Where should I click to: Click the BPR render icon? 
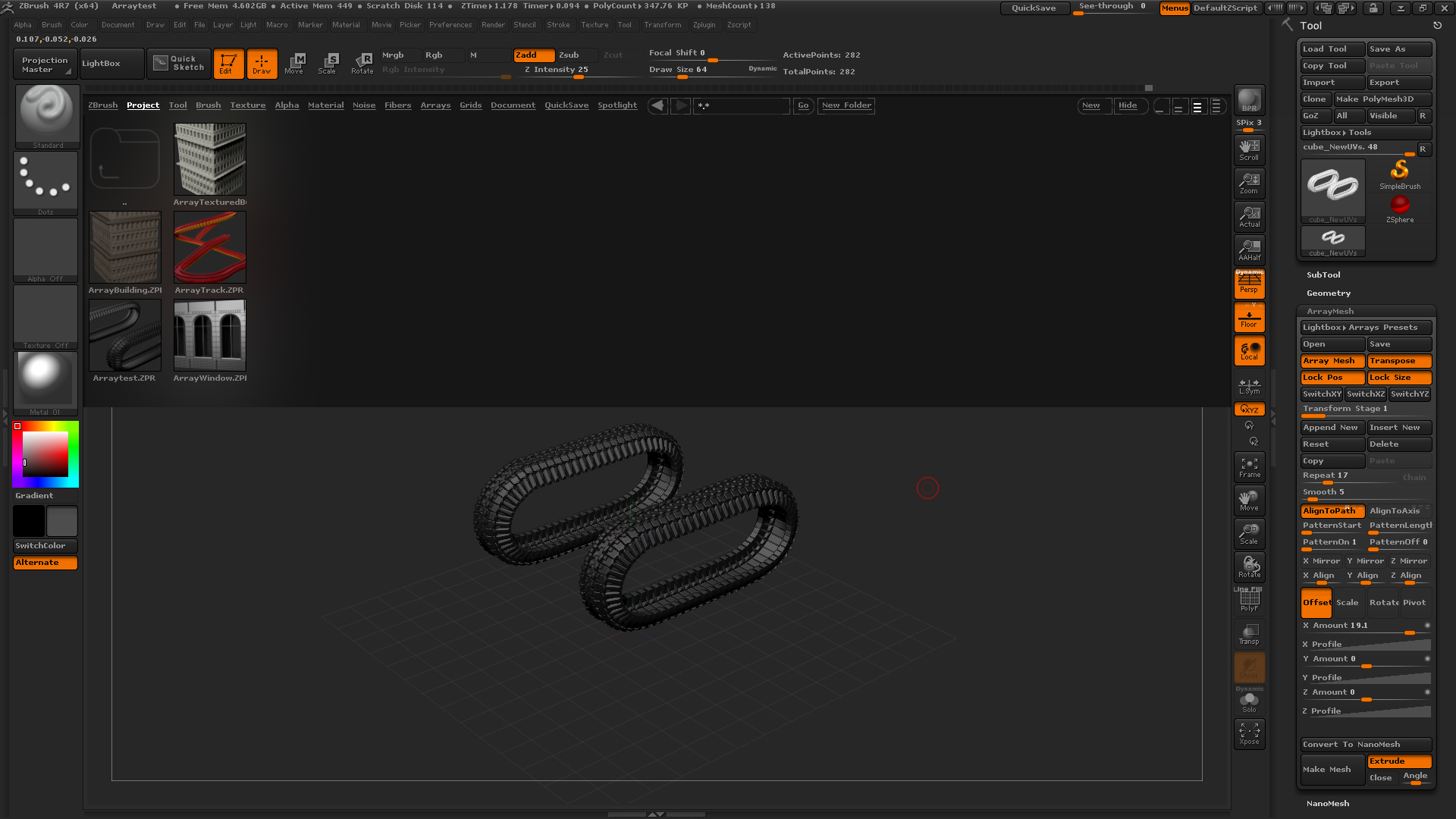(1249, 100)
